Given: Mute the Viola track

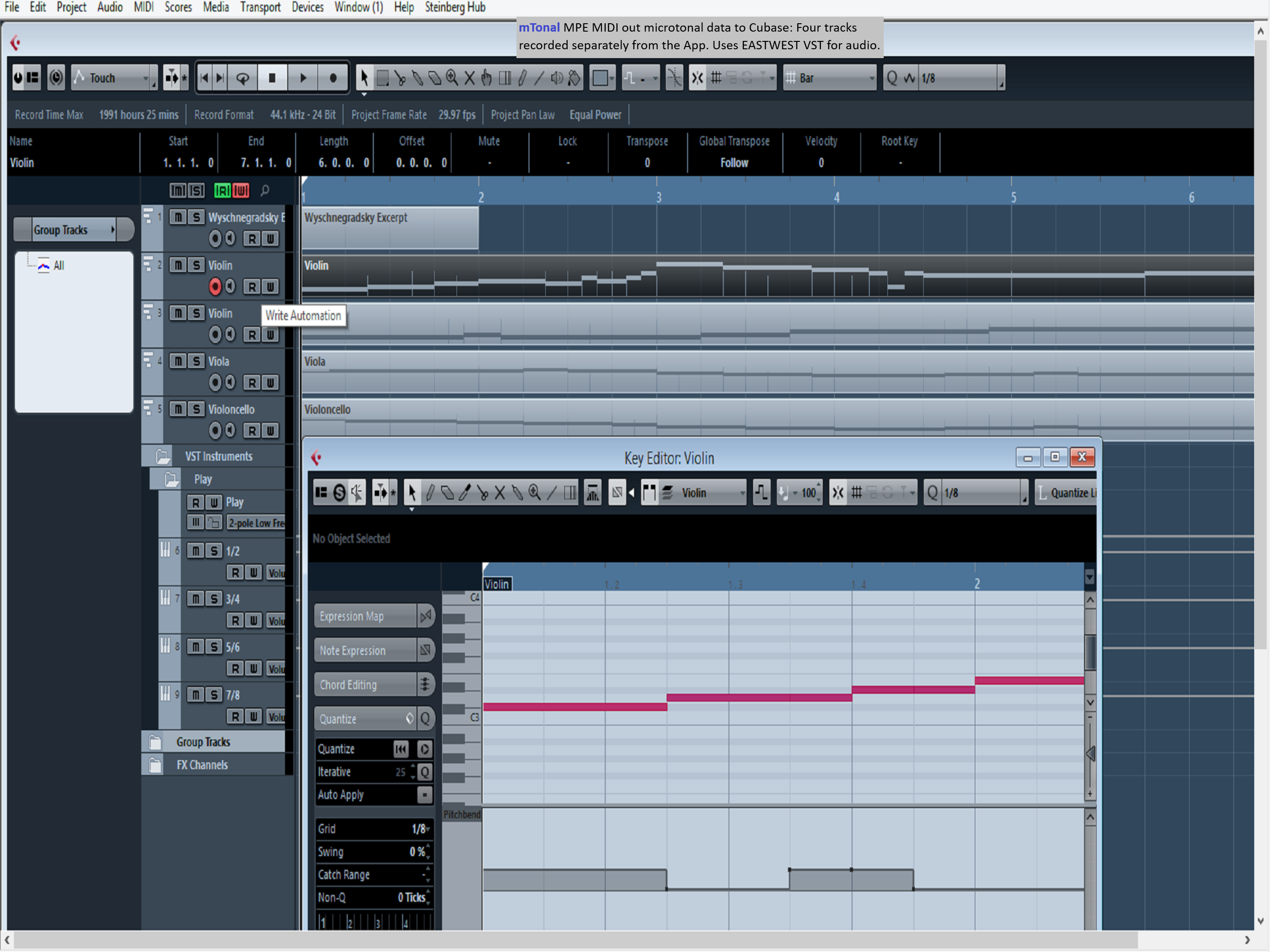Looking at the screenshot, I should point(178,361).
